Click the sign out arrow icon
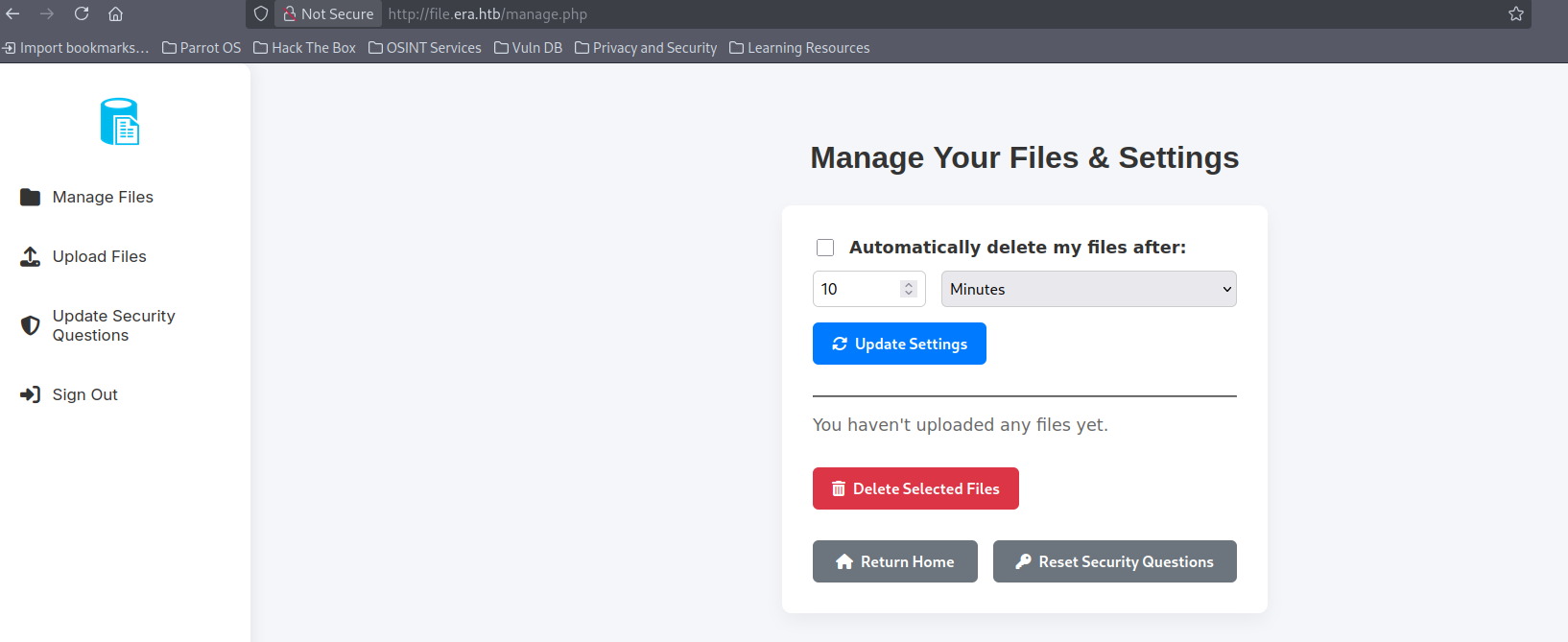The image size is (1568, 642). 31,394
